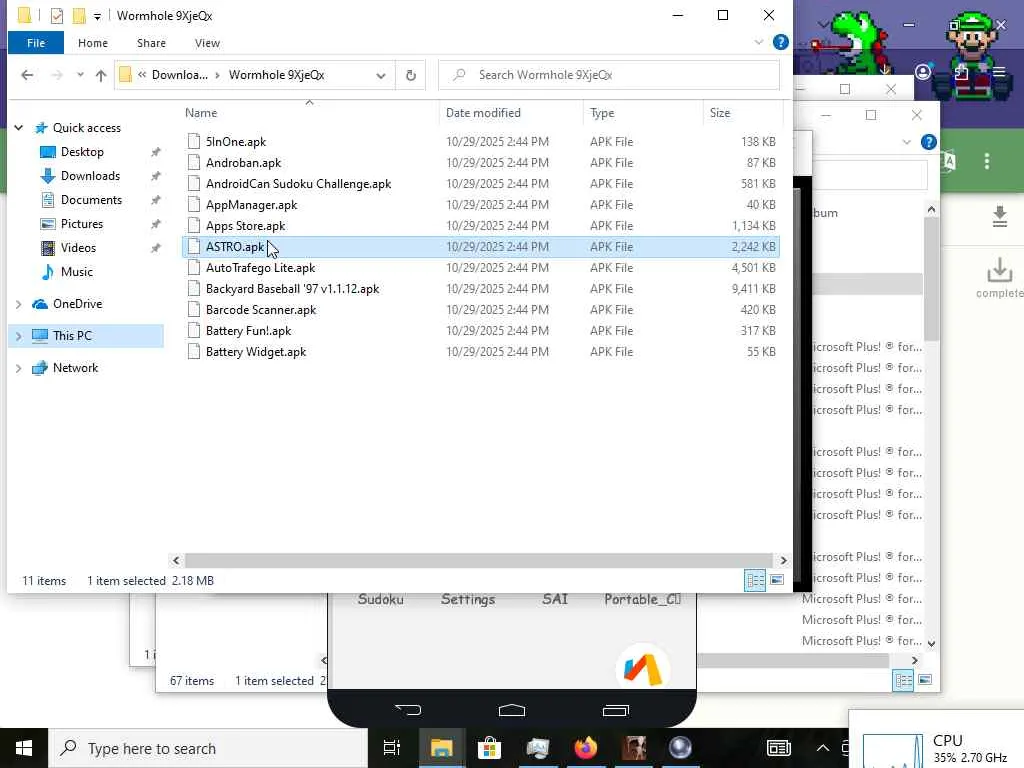
Task: Expand the OneDrive tree node
Action: (19, 304)
